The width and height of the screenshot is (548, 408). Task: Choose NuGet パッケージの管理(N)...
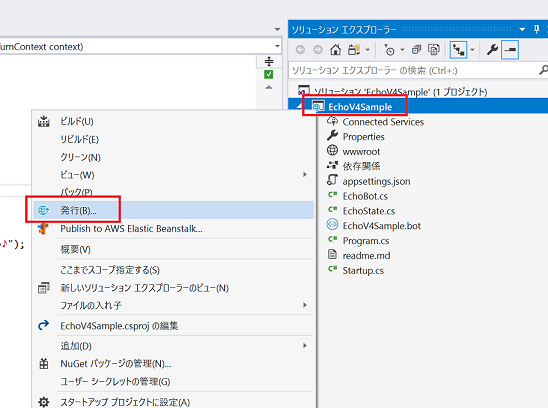click(174, 364)
